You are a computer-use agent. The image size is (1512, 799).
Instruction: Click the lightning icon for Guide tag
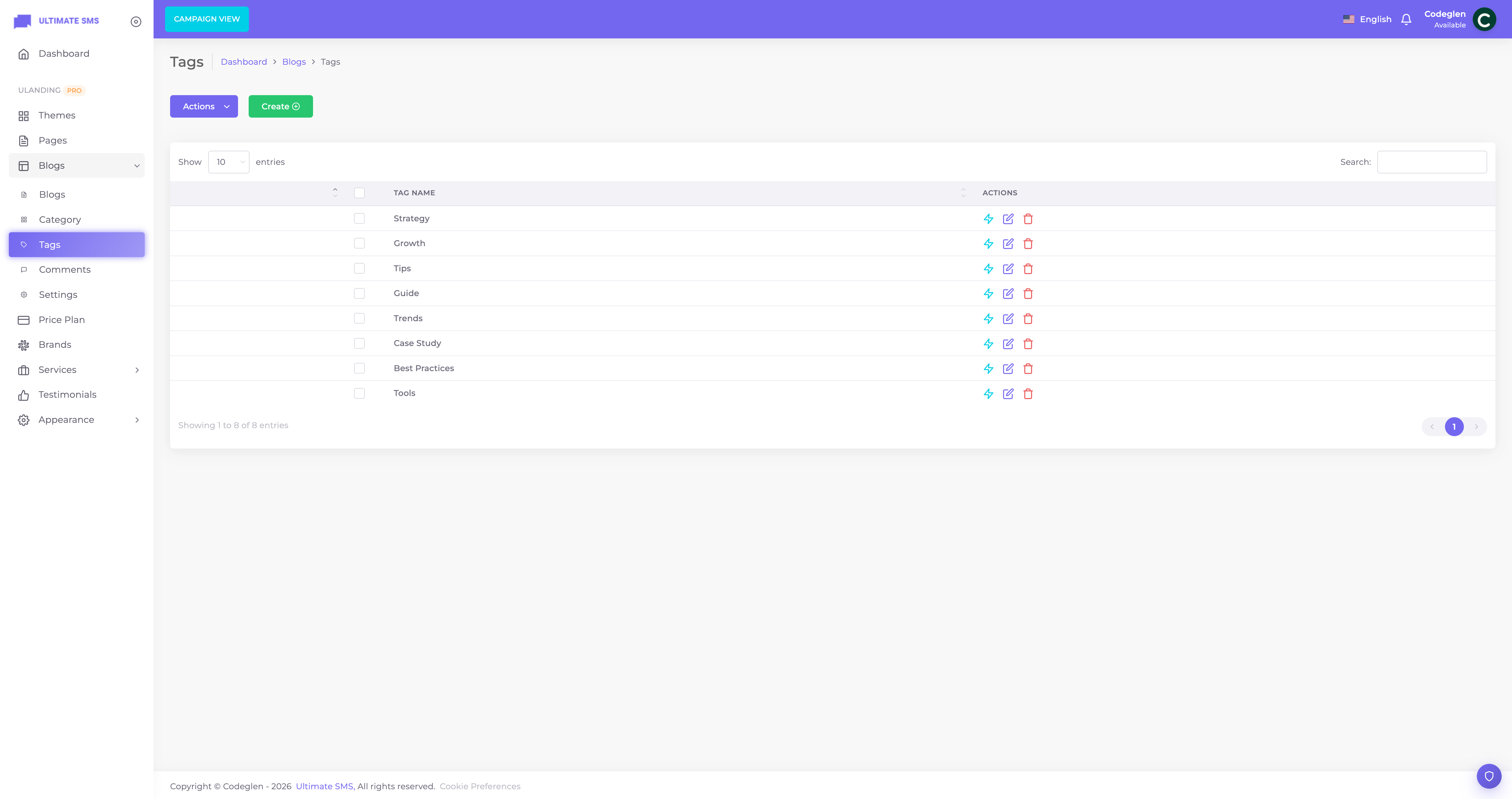988,294
